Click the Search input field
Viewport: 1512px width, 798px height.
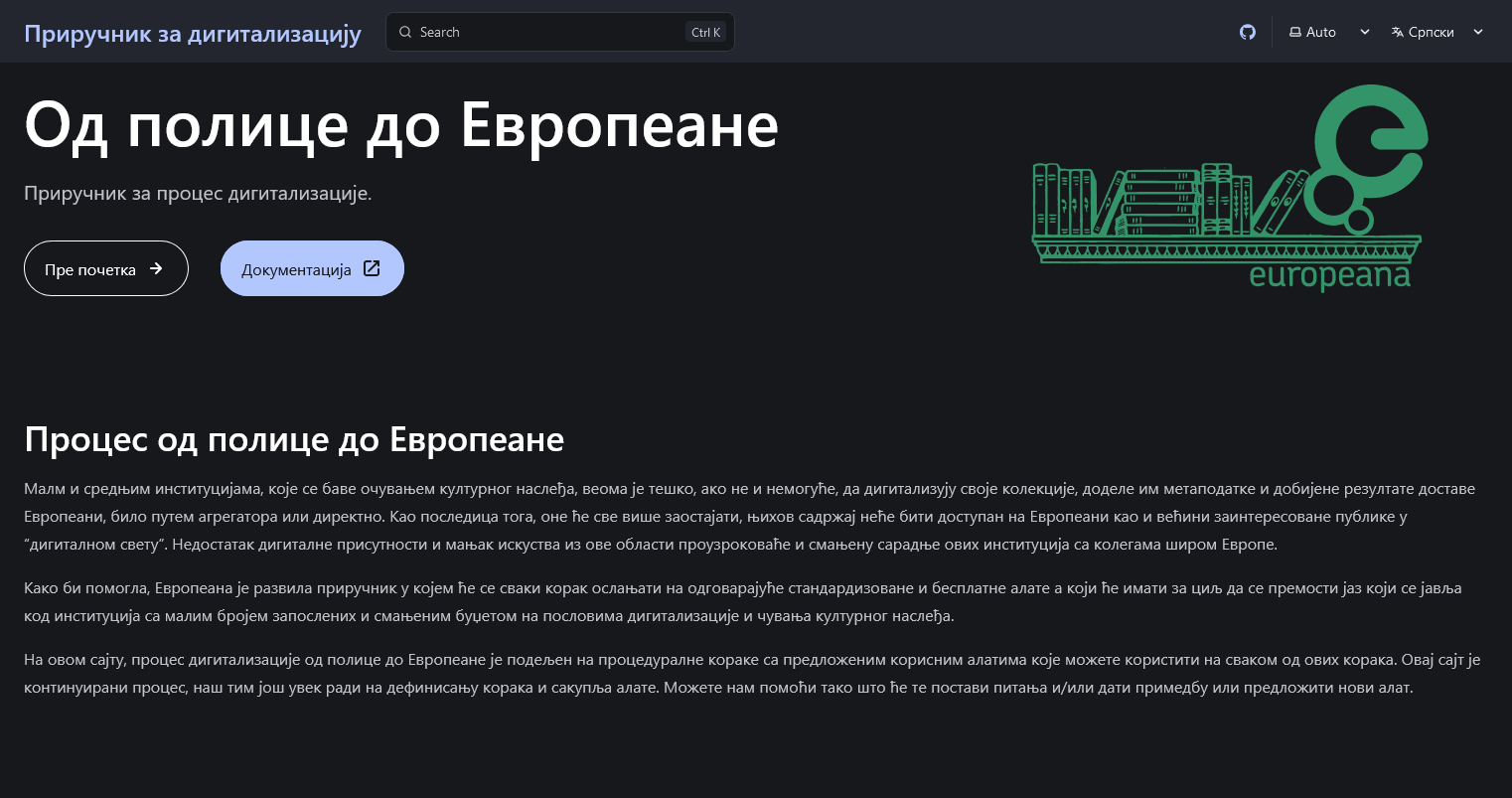[x=560, y=32]
